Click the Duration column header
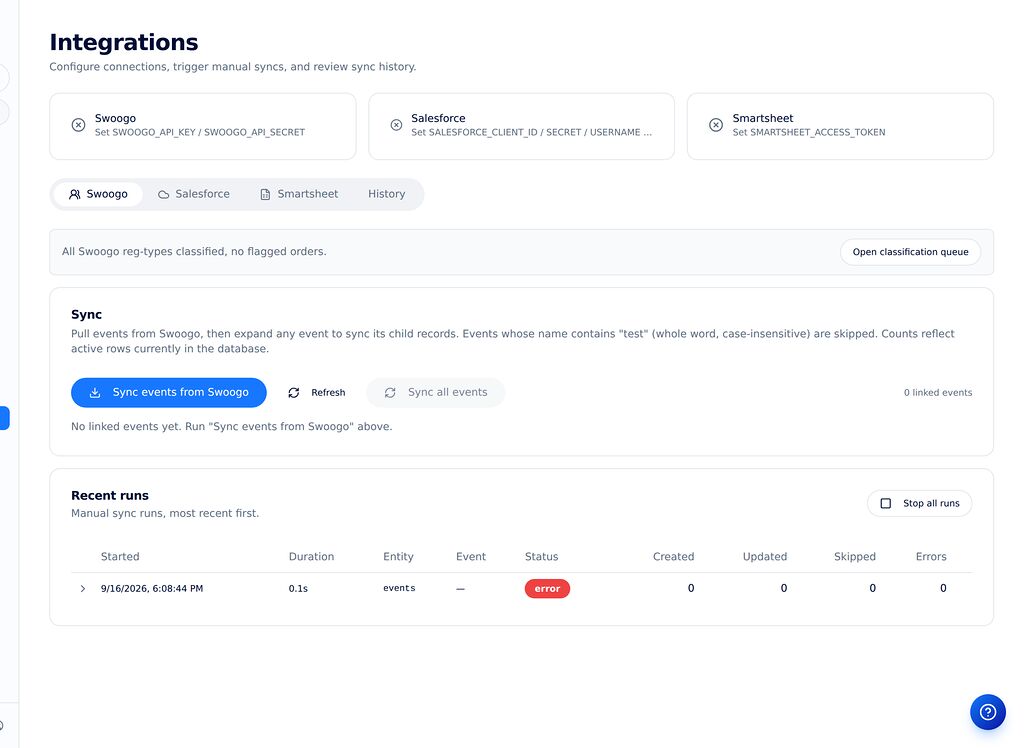The width and height of the screenshot is (1024, 748). [312, 557]
